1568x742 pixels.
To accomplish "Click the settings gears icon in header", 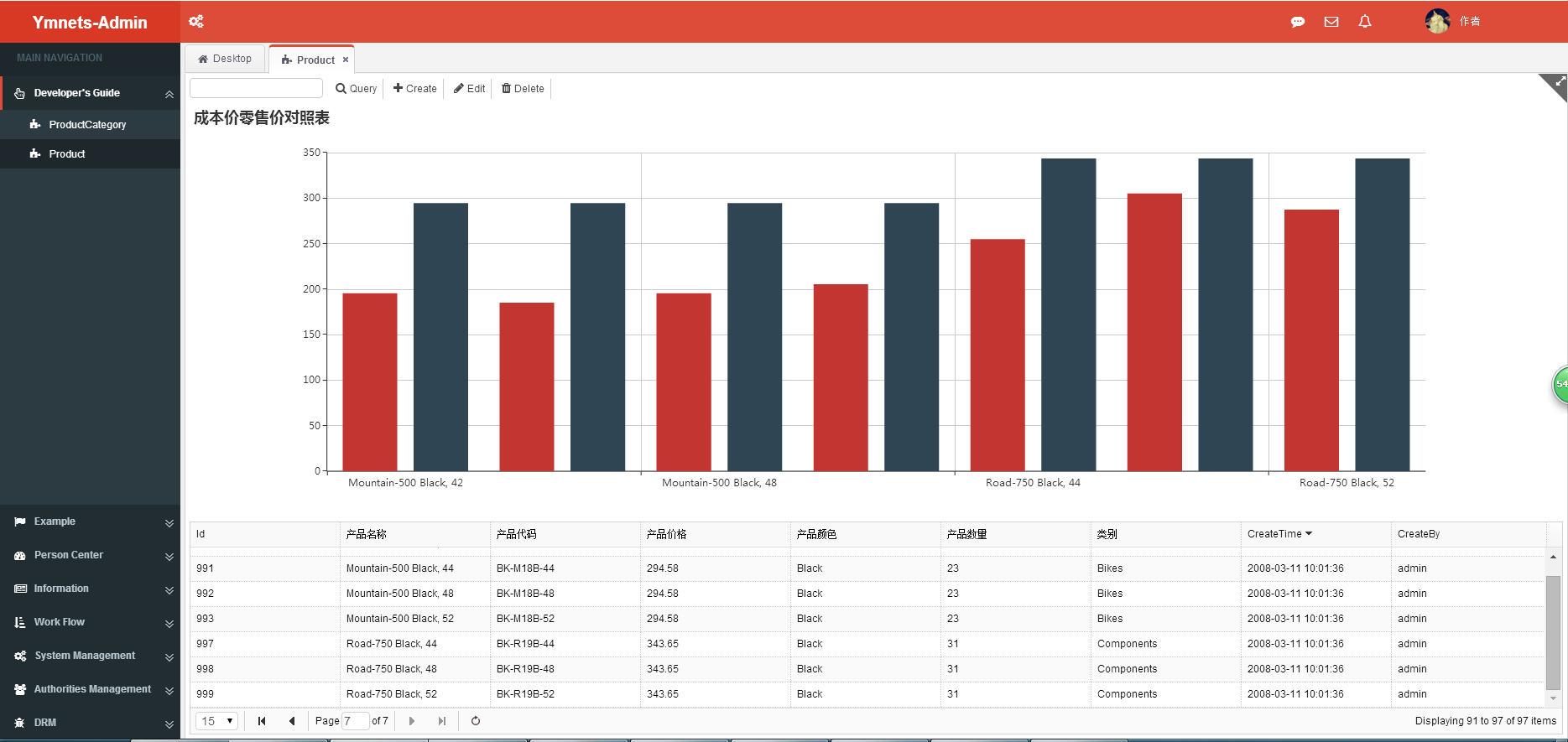I will pos(196,22).
